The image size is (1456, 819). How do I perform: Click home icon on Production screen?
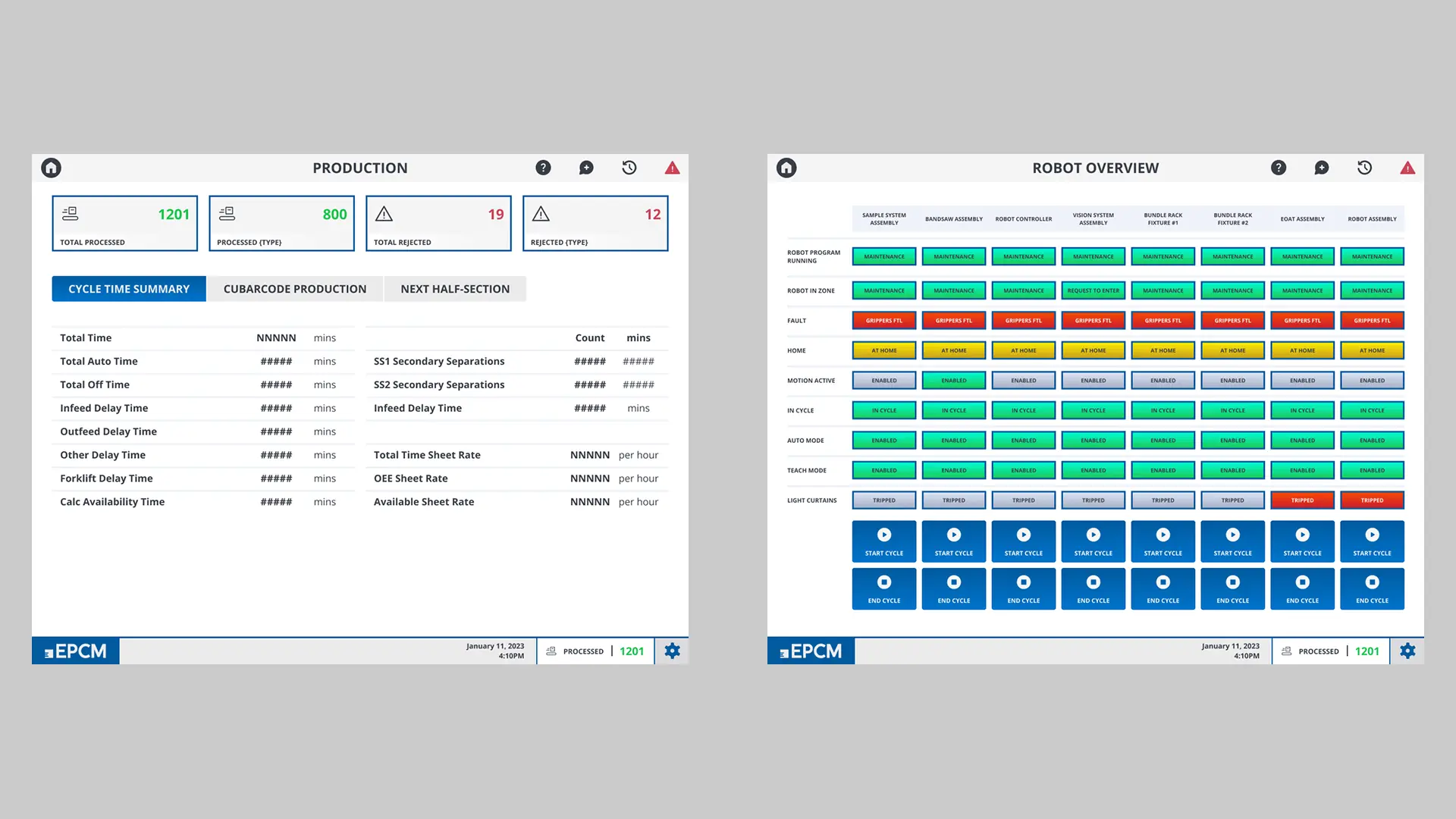tap(51, 168)
